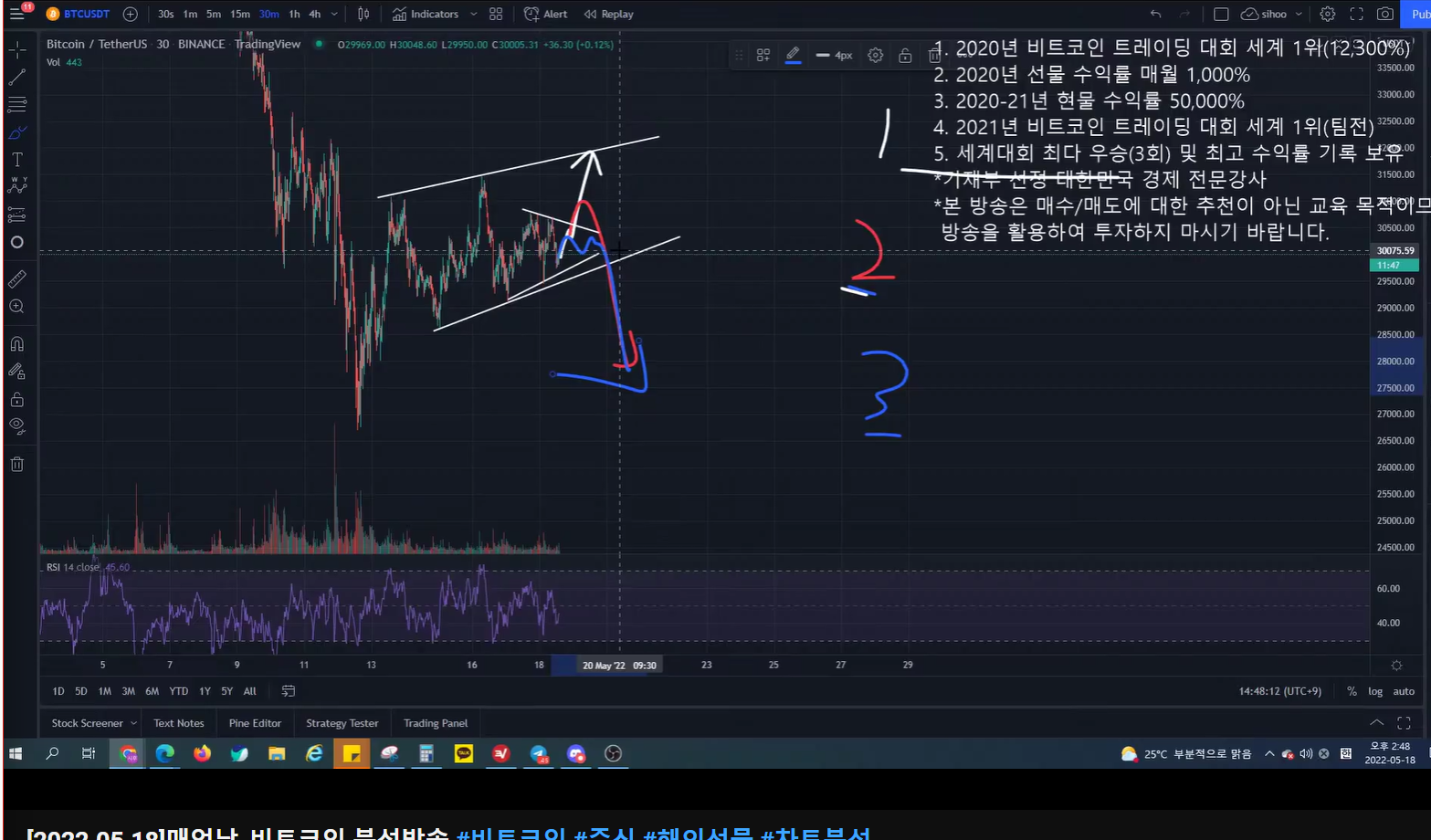The width and height of the screenshot is (1431, 840).
Task: Select the brush drawing tool
Action: 17,132
